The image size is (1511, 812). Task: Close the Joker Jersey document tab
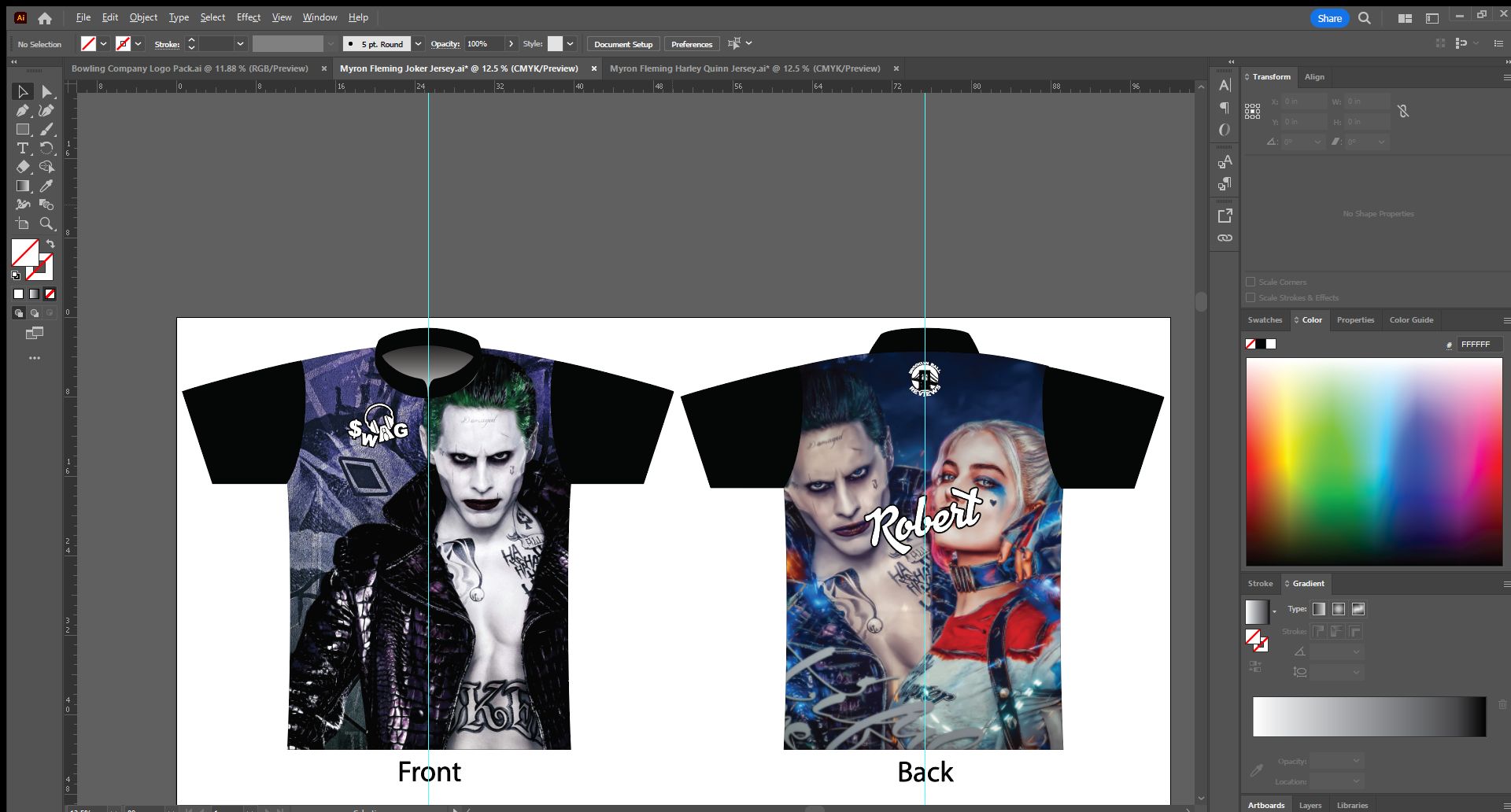point(594,68)
